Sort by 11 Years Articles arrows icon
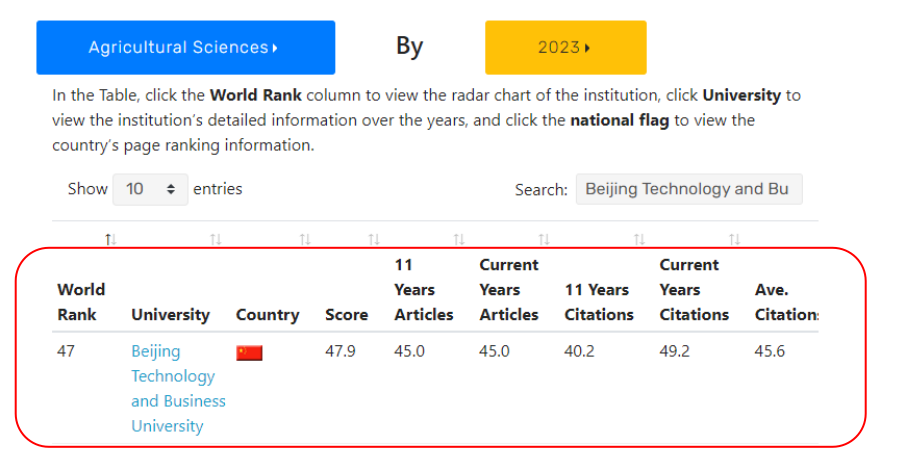Viewport: 899px width, 465px height. pyautogui.click(x=459, y=239)
